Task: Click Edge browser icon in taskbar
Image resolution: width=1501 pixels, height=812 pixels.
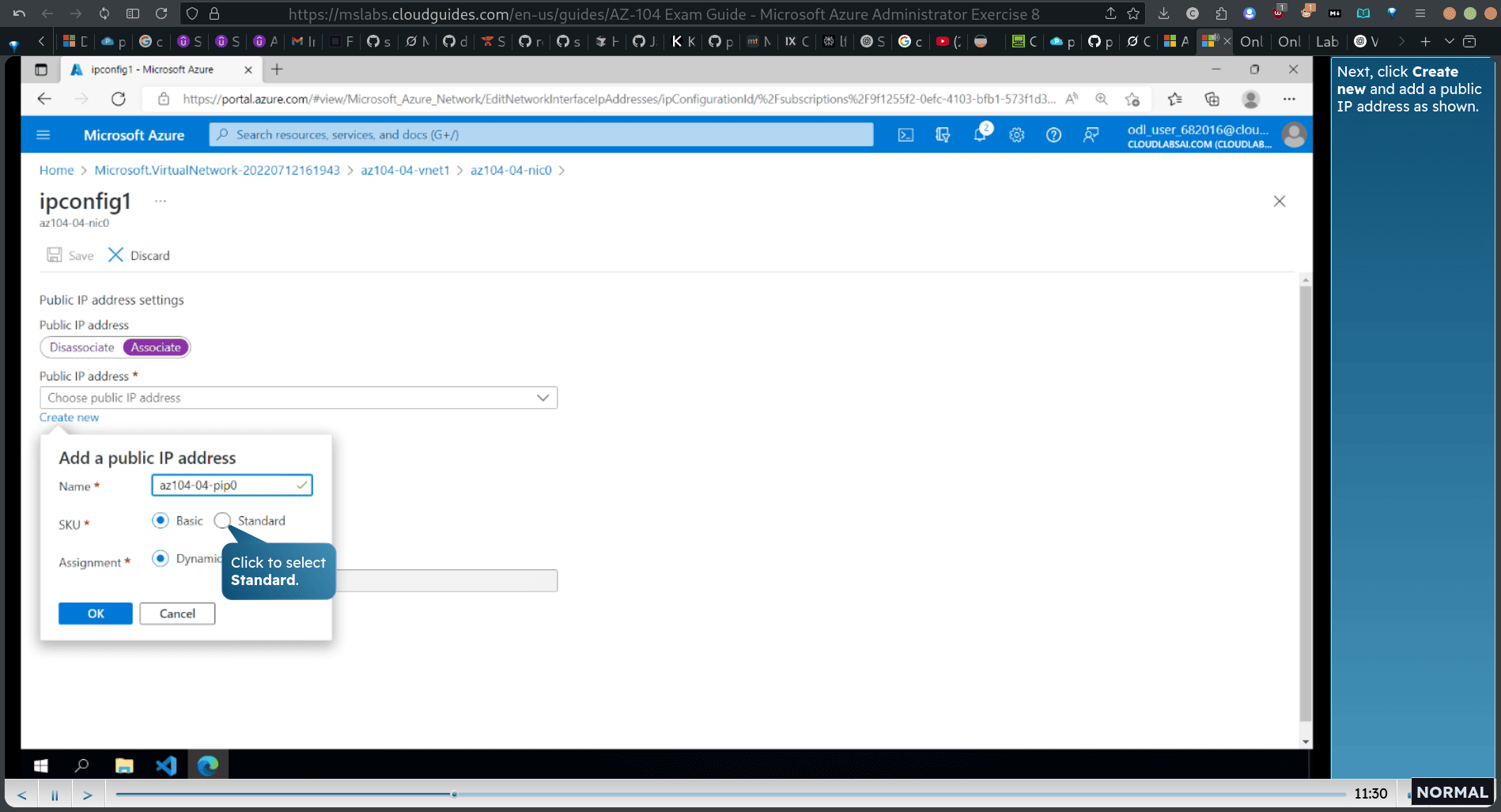Action: click(x=208, y=765)
